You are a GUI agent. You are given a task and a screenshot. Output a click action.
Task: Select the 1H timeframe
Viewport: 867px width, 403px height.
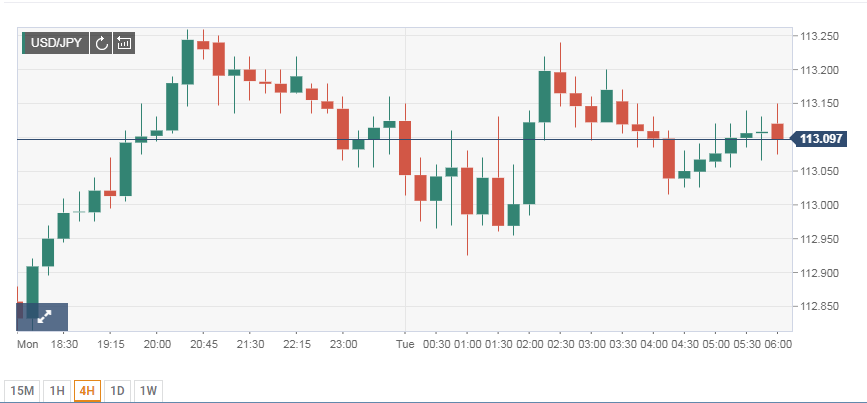point(57,389)
